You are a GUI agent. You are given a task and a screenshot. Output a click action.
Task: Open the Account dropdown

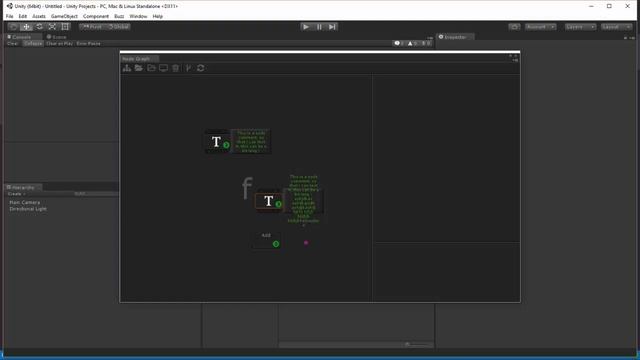coord(540,27)
